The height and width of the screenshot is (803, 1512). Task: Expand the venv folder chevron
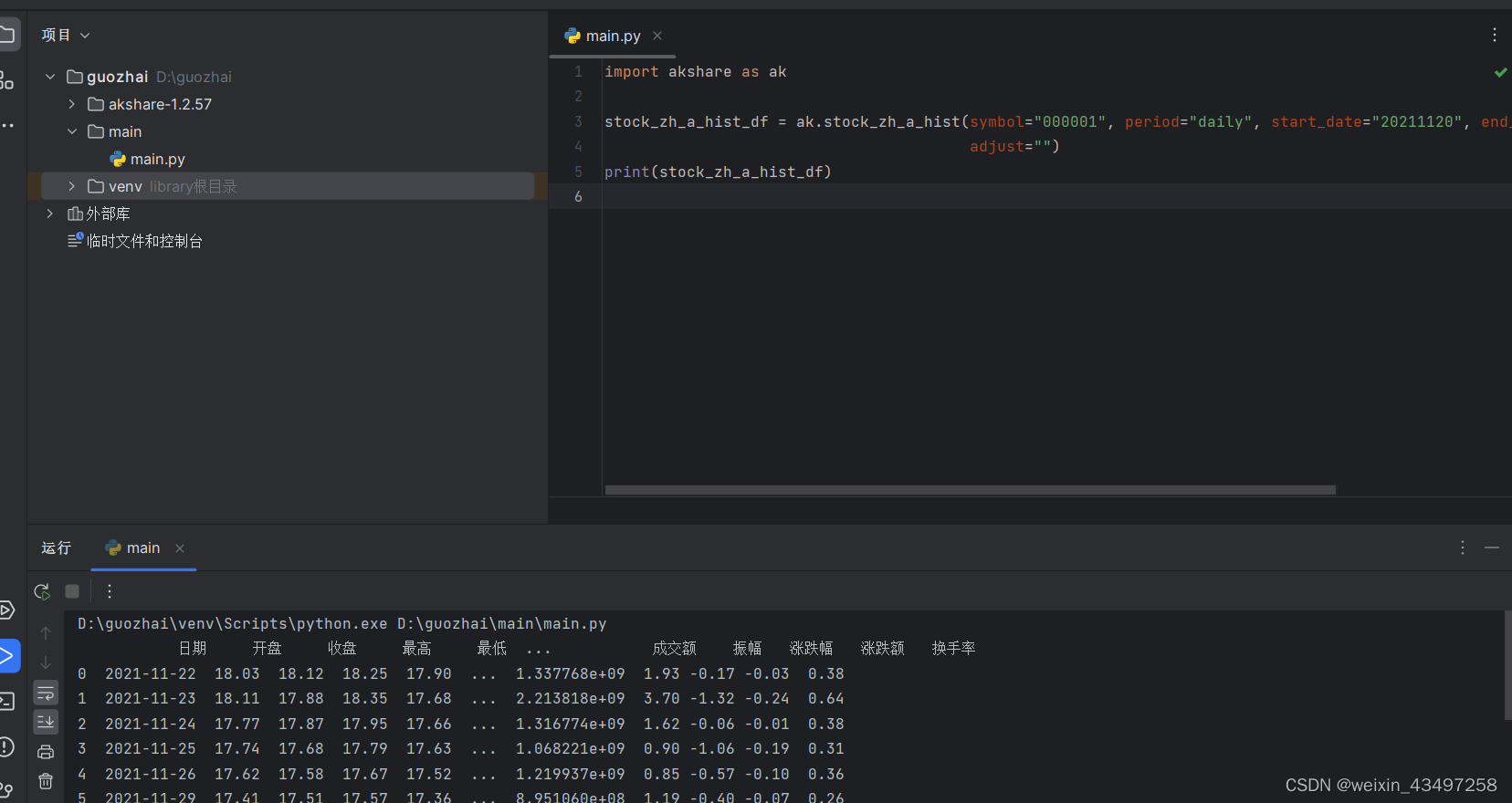pos(72,186)
